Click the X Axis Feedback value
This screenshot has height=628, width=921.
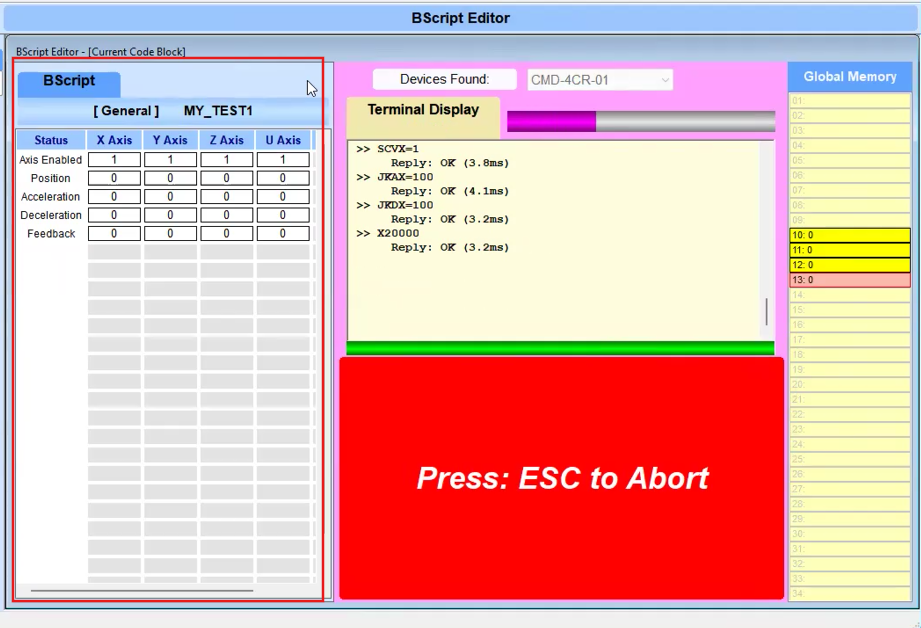114,233
